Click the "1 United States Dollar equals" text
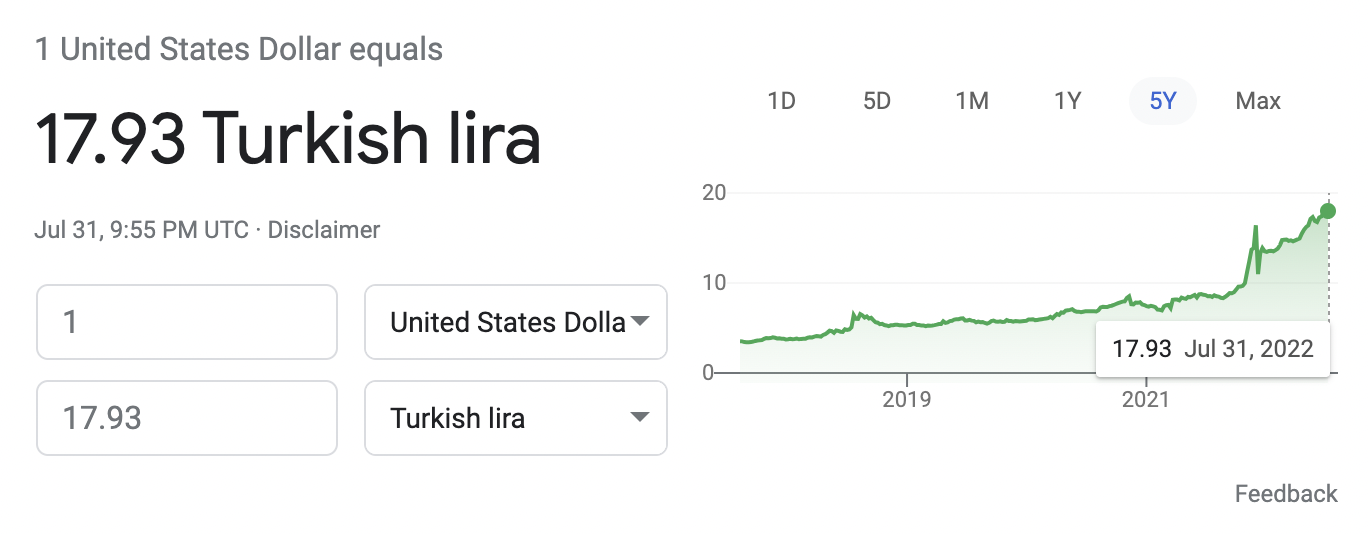 click(239, 49)
